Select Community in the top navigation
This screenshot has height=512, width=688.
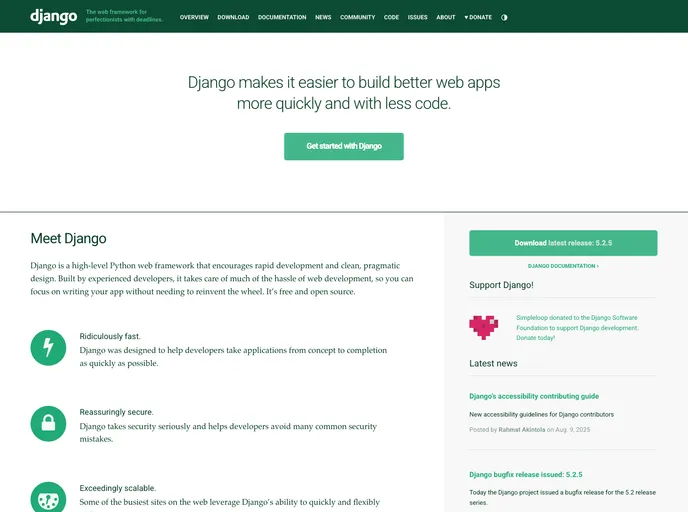point(357,18)
